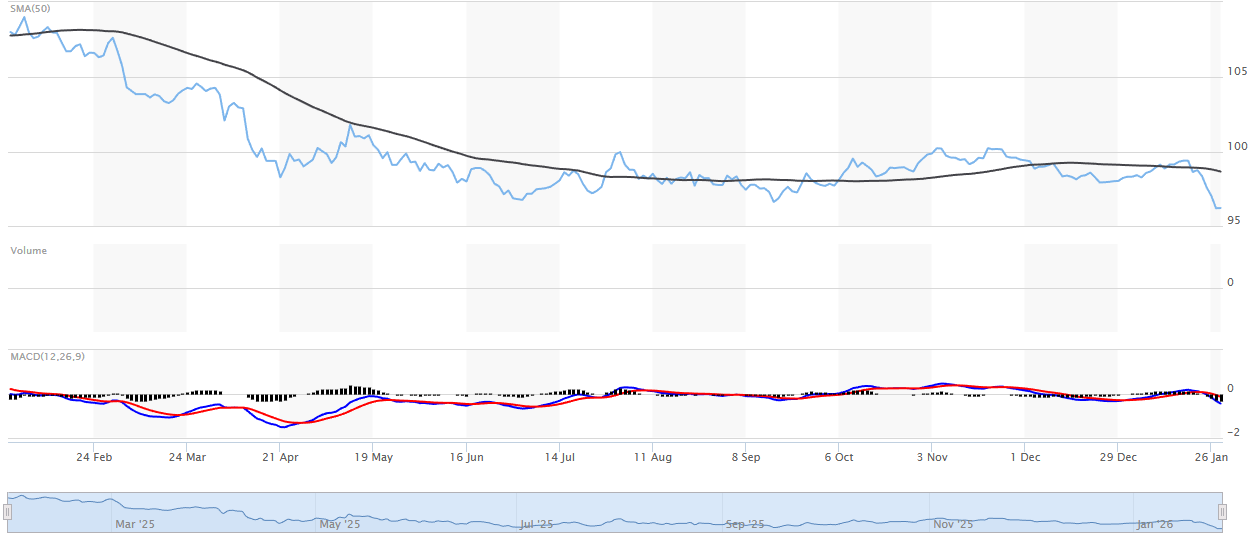Click the 29 Dec date label
Image resolution: width=1251 pixels, height=543 pixels.
tap(1118, 457)
